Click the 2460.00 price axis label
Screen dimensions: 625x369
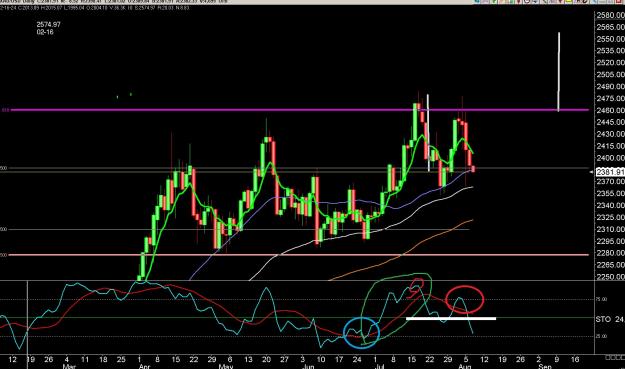point(610,110)
